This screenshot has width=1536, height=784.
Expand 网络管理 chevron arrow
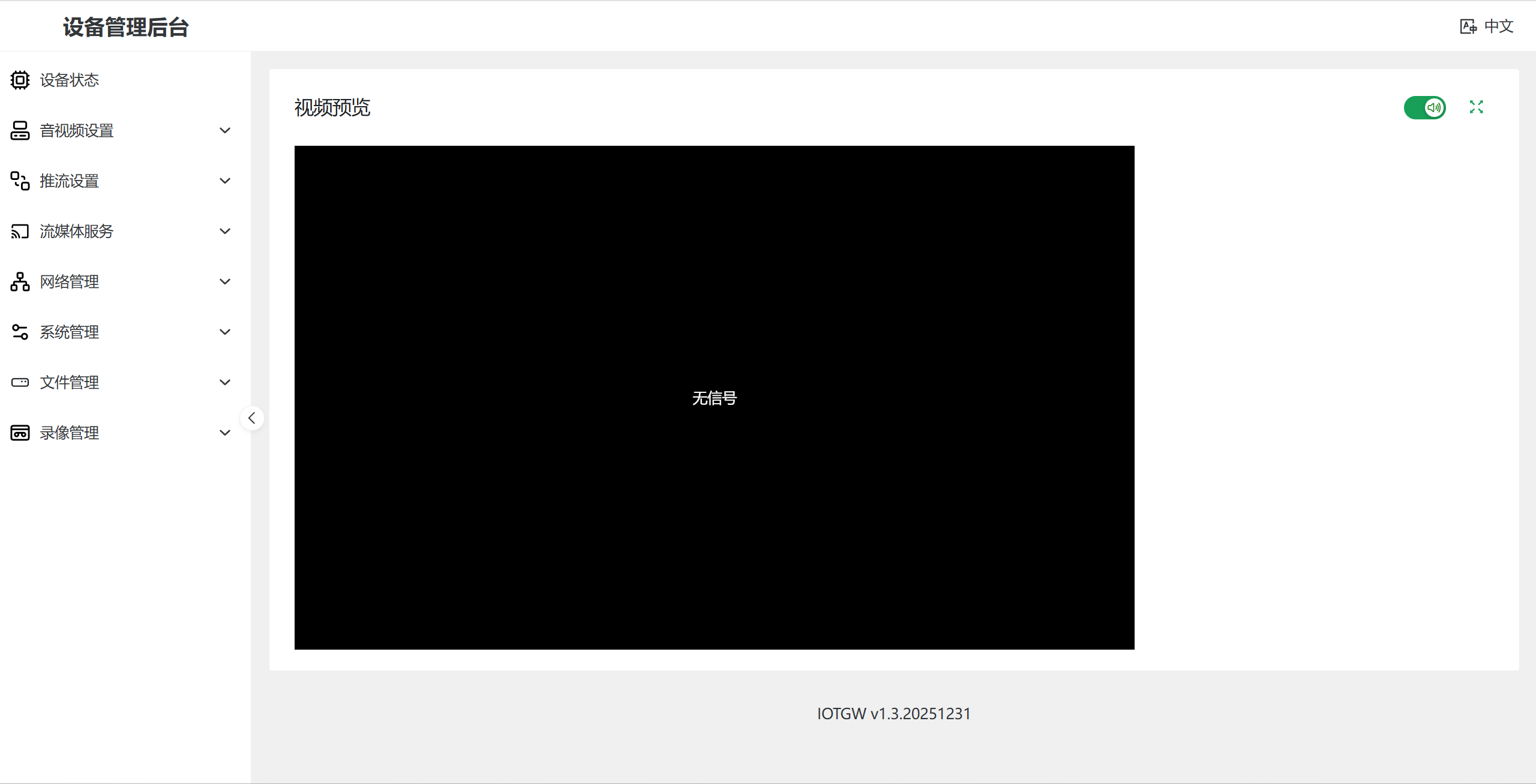coord(225,281)
